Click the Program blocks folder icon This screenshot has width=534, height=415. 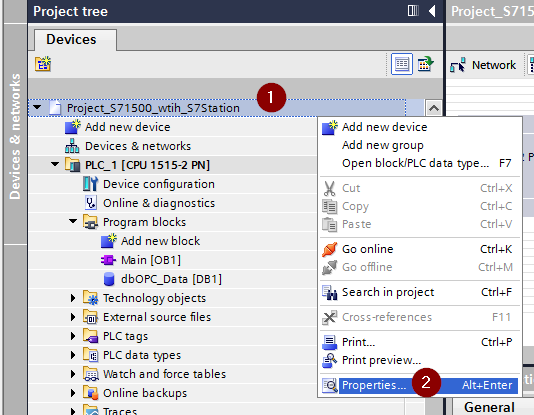[91, 222]
